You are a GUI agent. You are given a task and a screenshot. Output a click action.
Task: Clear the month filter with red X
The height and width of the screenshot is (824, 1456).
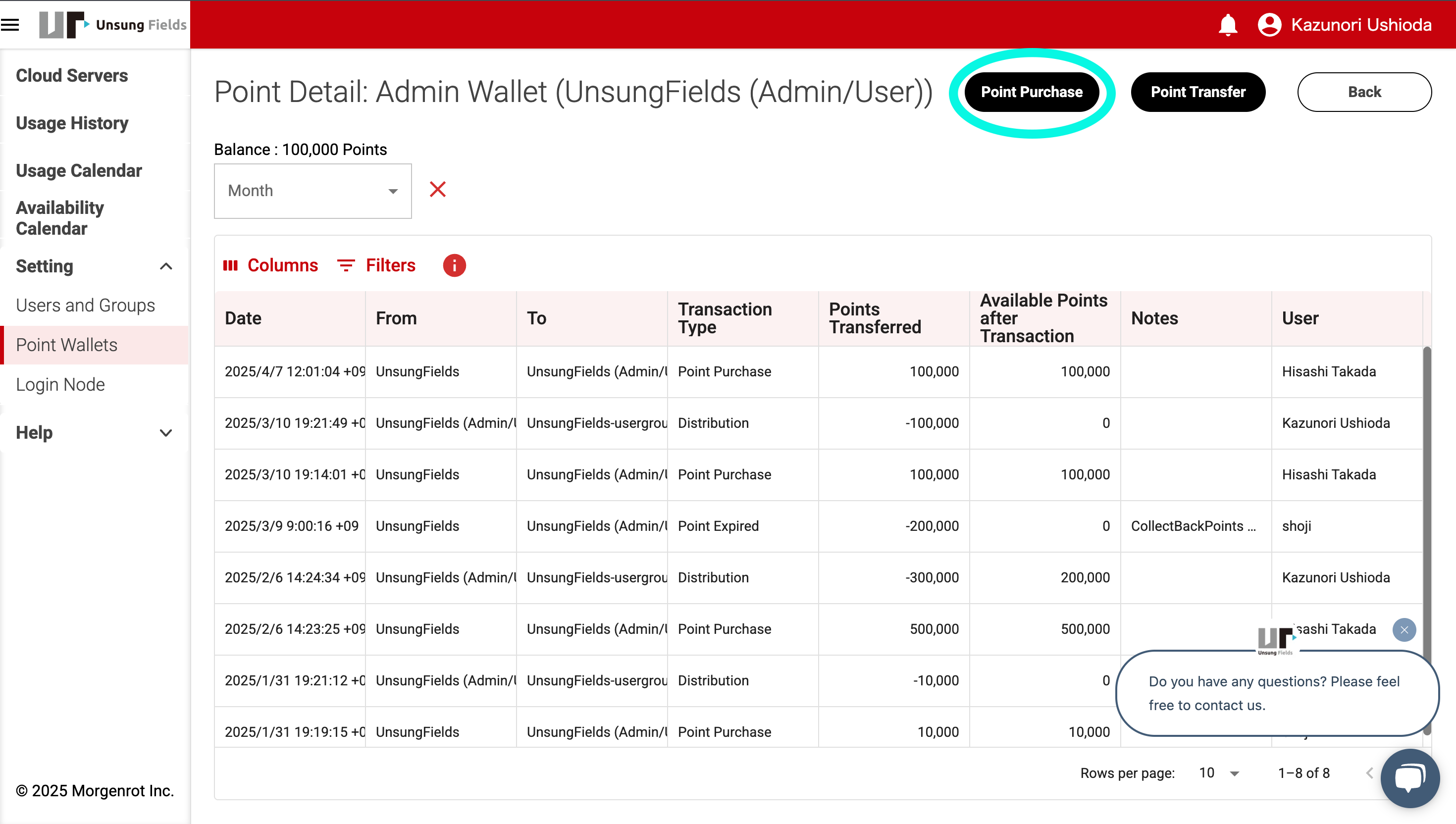click(x=437, y=190)
